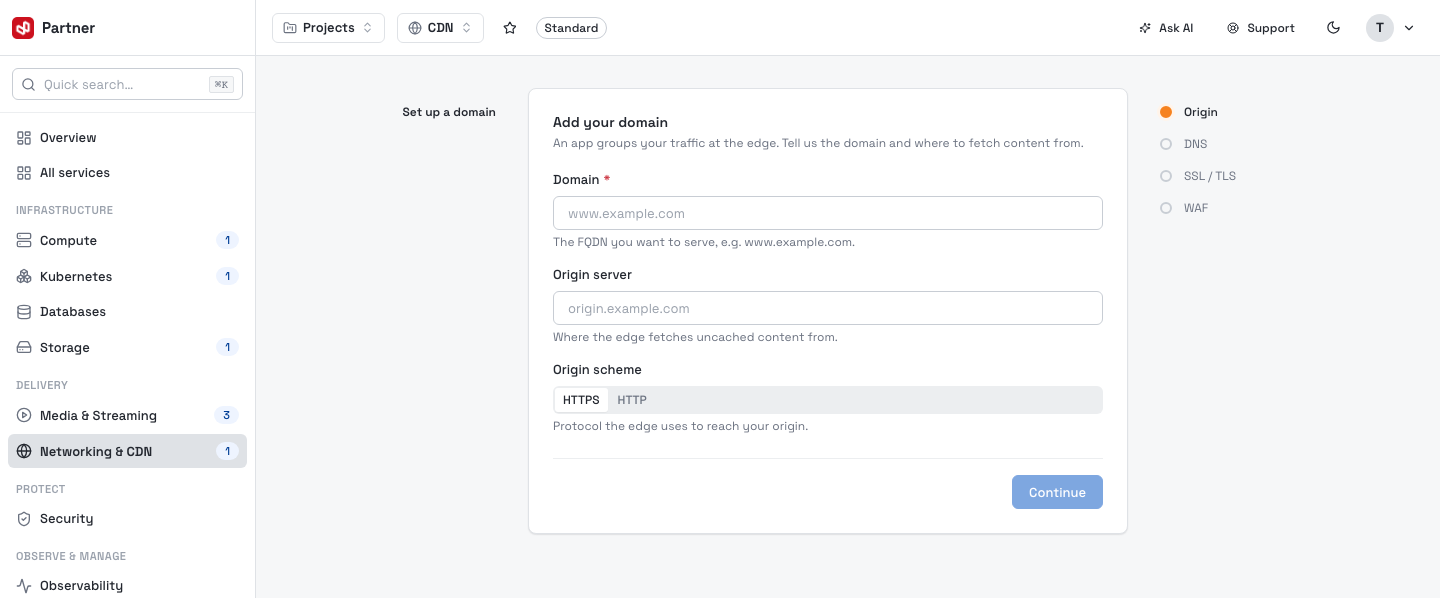
Task: Click the DELIVERY section header
Action: (42, 385)
